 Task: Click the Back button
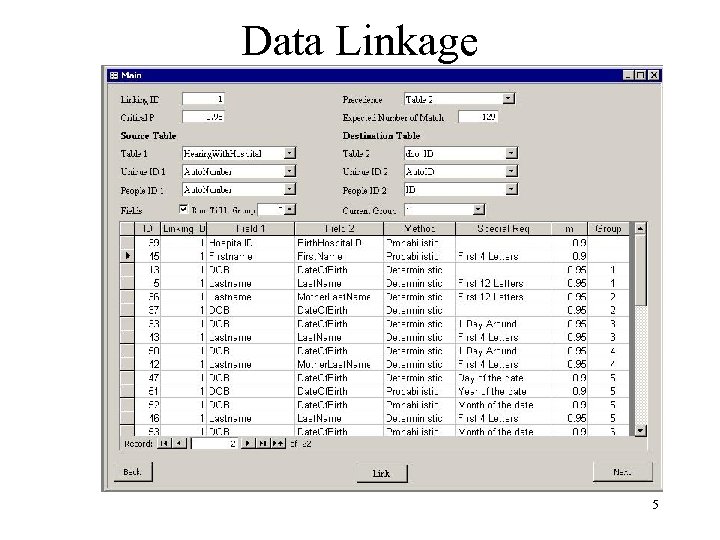[133, 472]
